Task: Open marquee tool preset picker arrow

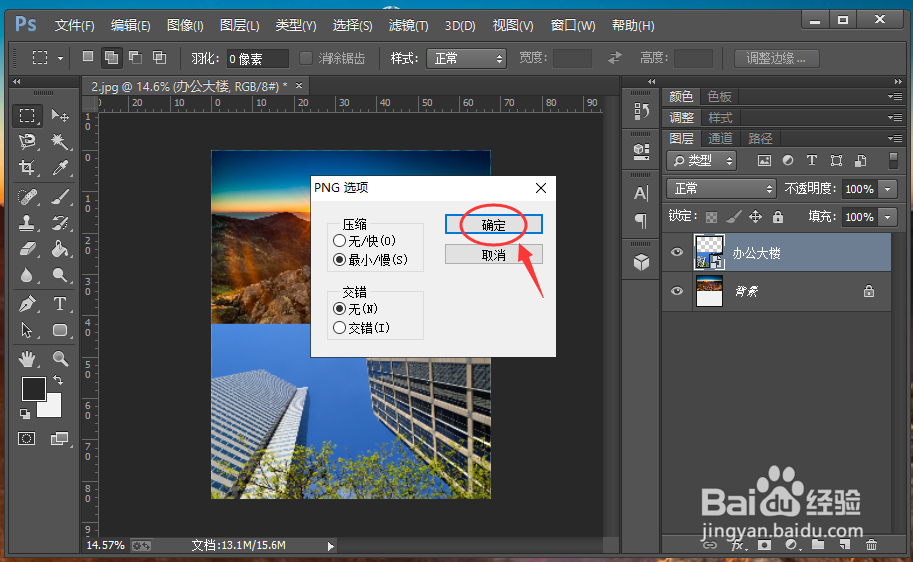Action: pyautogui.click(x=60, y=58)
